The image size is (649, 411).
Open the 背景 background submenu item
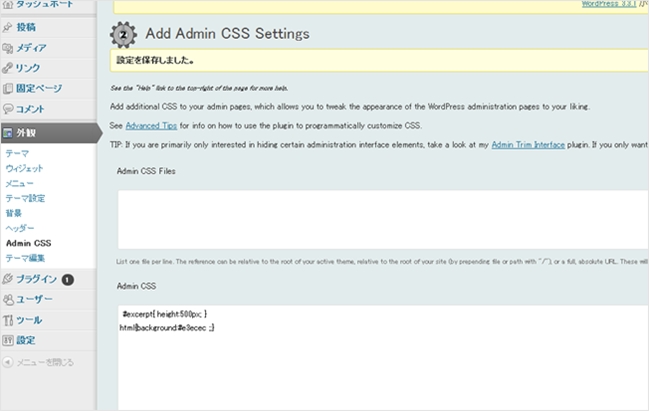(14, 213)
